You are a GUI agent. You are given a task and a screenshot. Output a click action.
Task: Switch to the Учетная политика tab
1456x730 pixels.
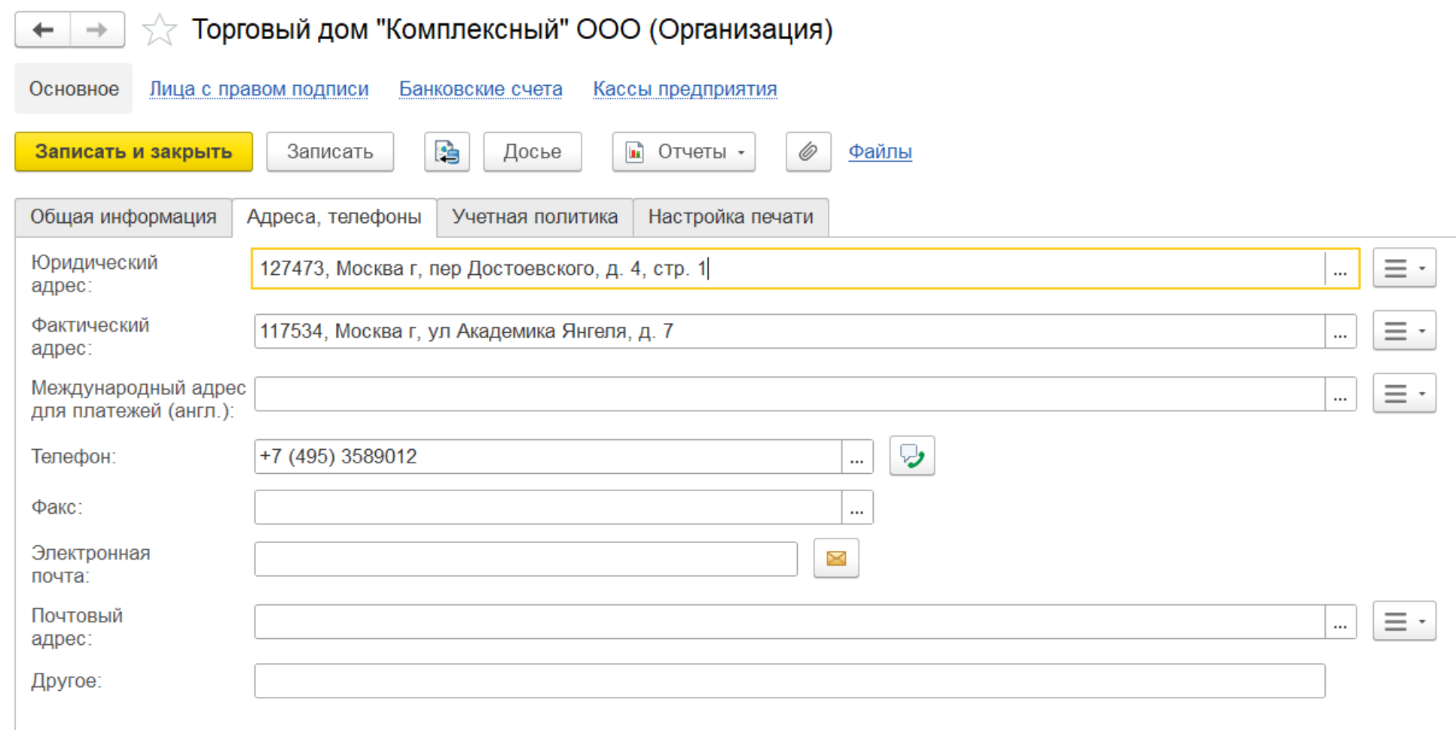[x=535, y=217]
